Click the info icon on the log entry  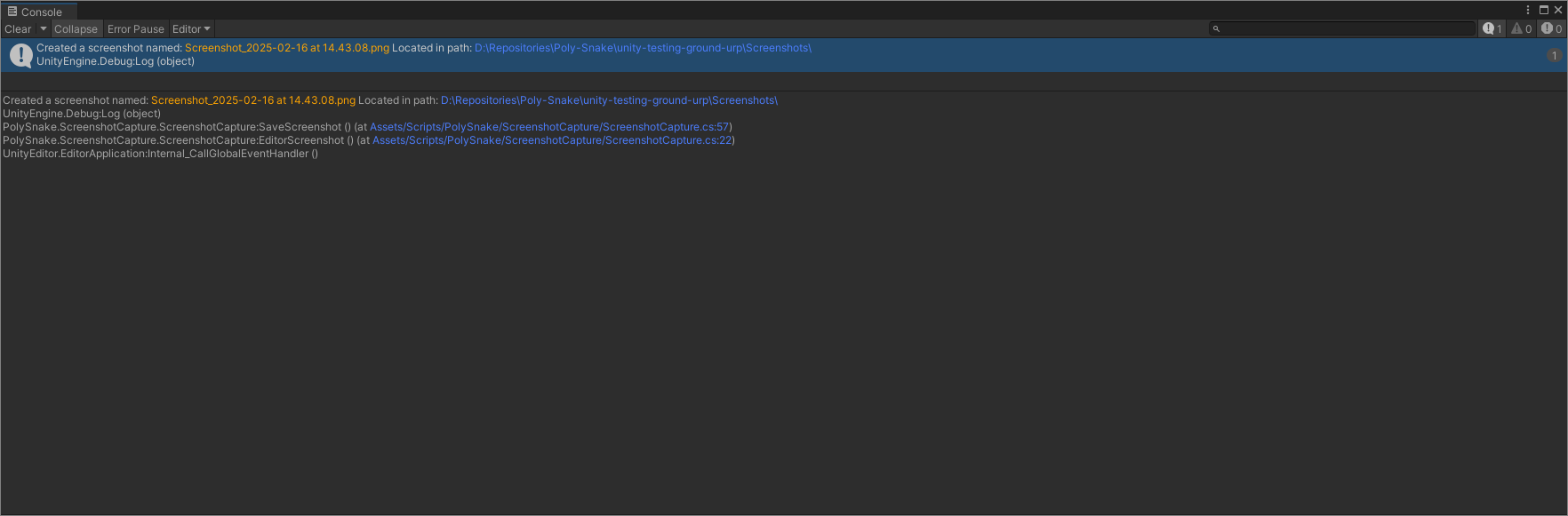20,55
